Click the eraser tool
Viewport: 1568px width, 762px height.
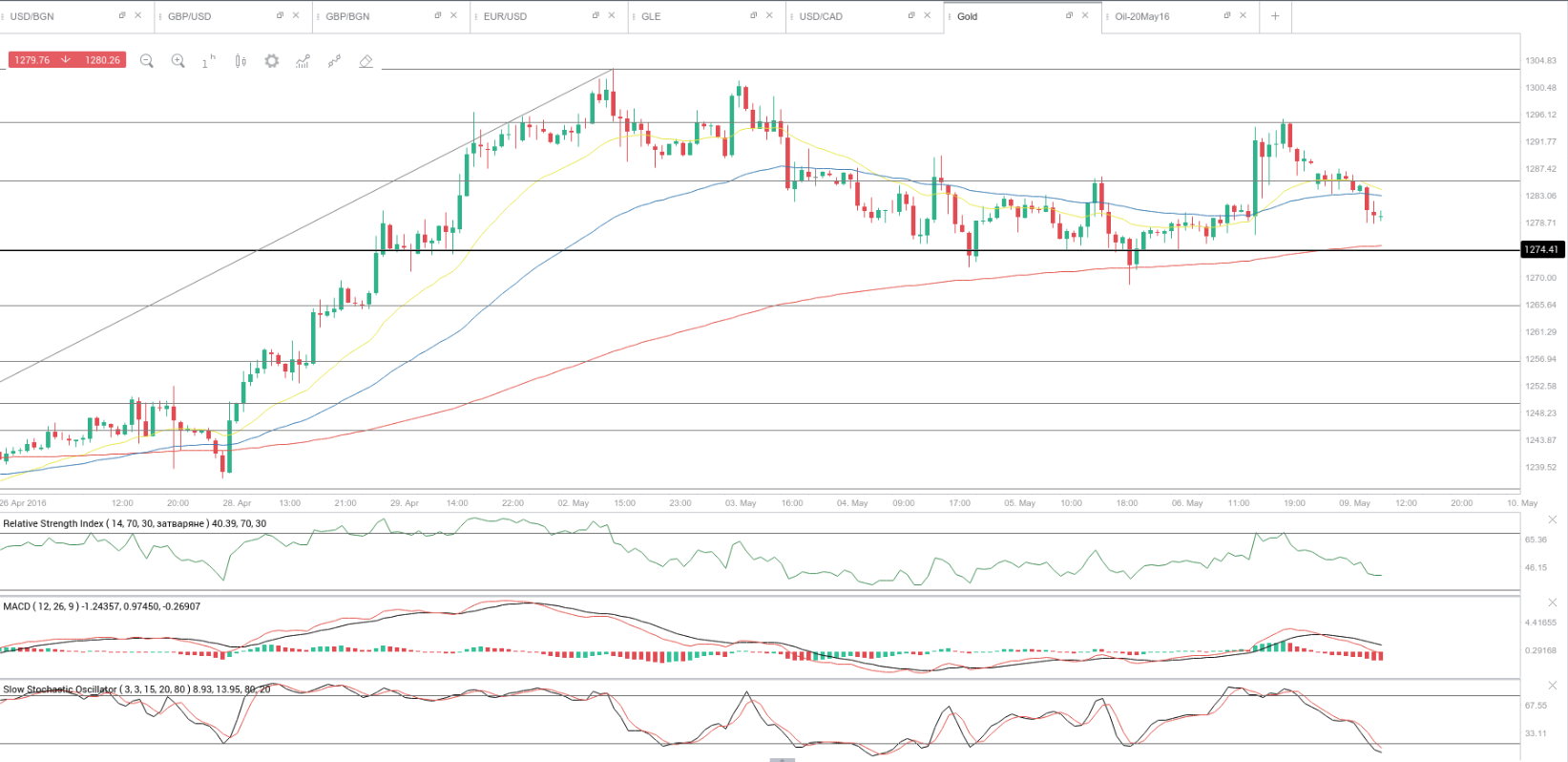pos(366,61)
